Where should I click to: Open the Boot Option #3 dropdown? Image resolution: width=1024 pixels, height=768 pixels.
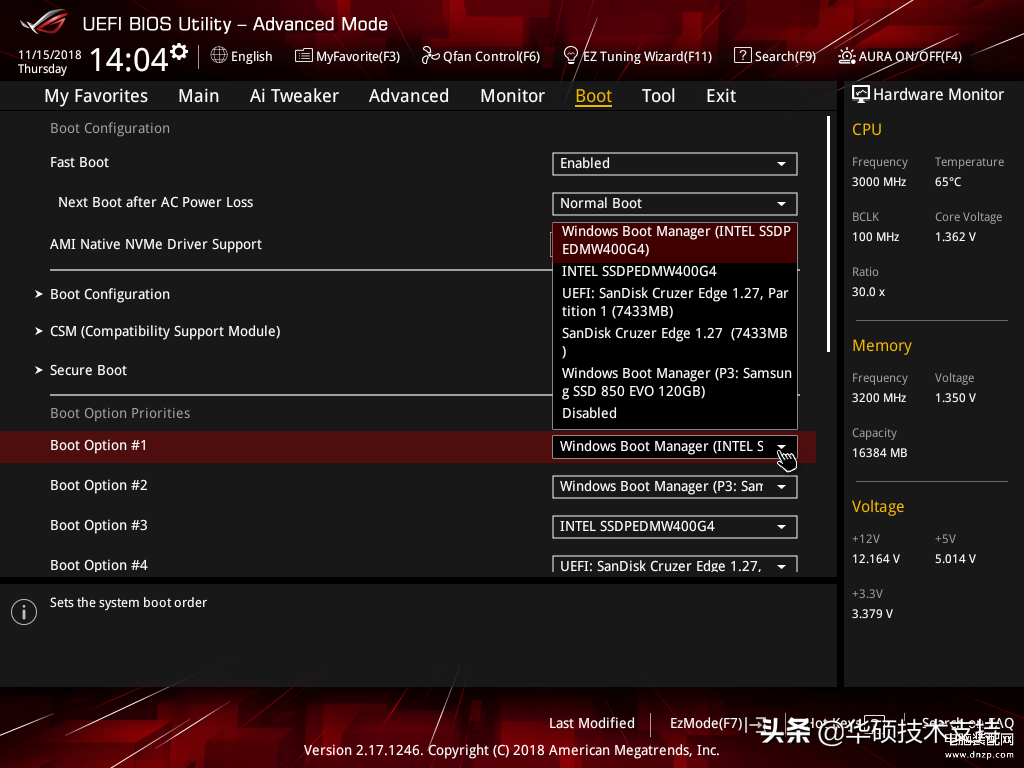(675, 526)
